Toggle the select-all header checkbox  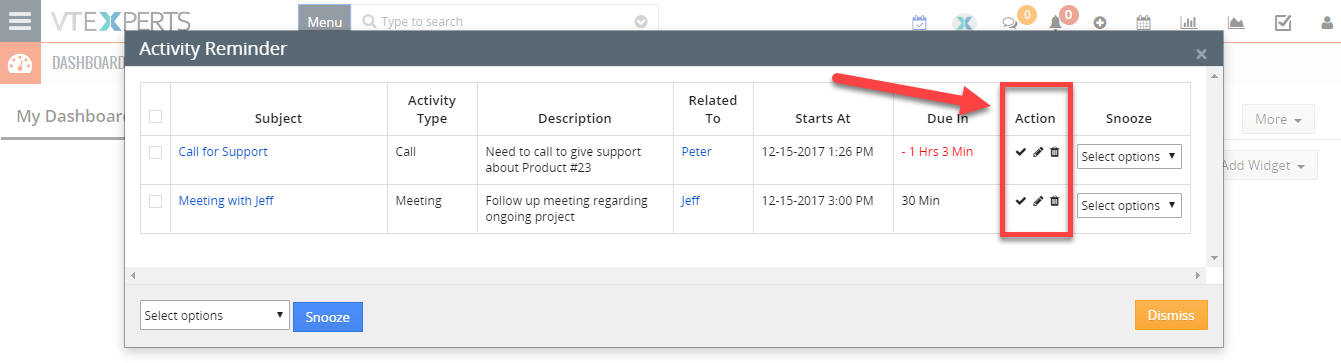[155, 116]
